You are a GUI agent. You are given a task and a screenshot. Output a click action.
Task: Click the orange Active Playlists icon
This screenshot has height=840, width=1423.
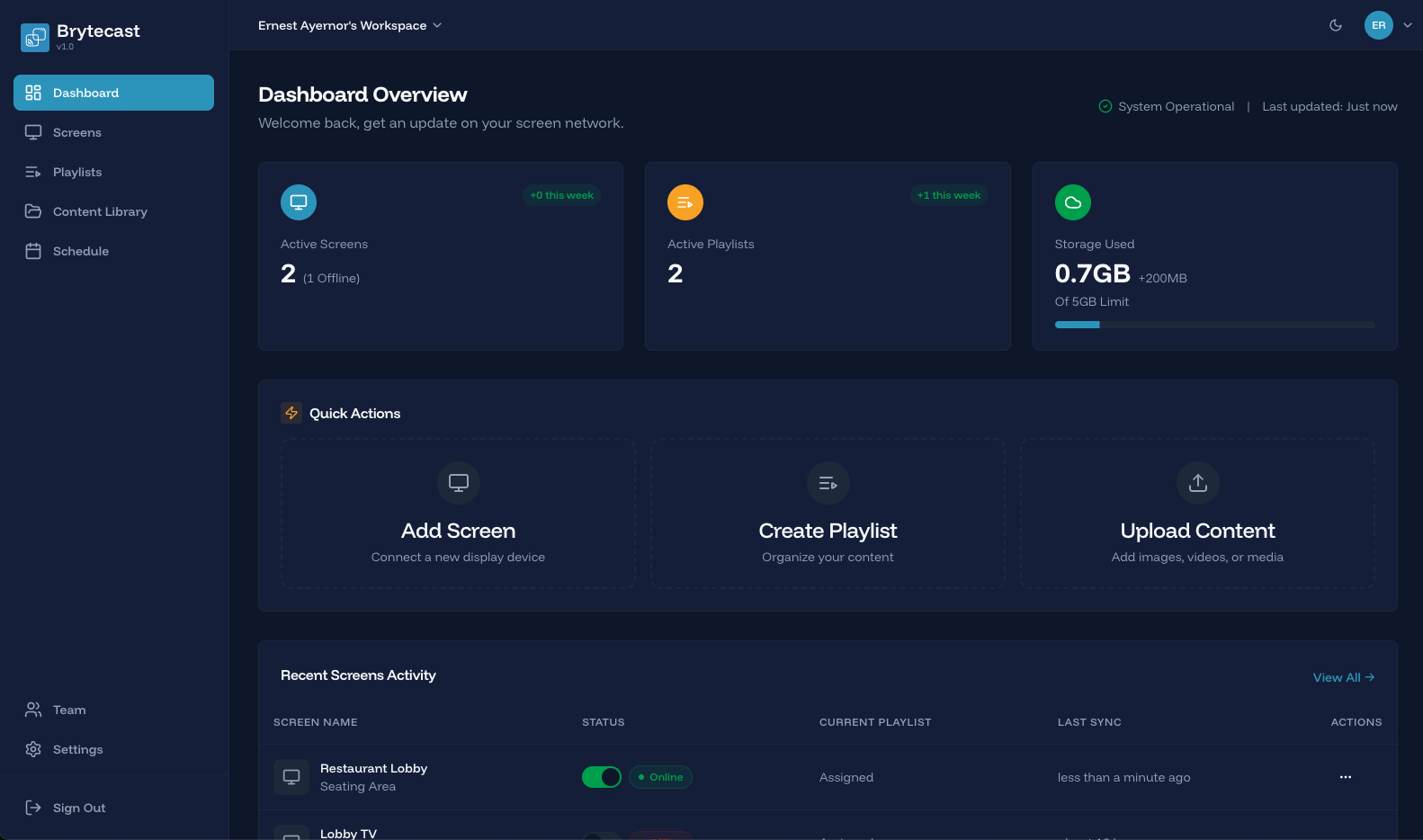(x=685, y=202)
